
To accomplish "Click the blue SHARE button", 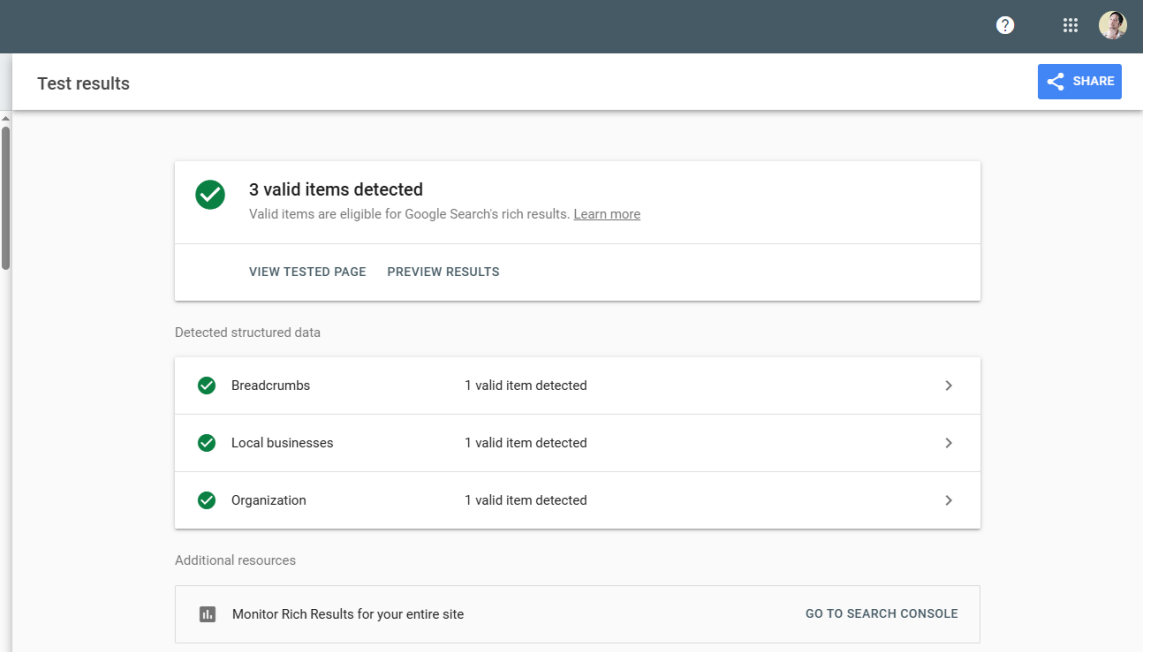I will [x=1079, y=82].
